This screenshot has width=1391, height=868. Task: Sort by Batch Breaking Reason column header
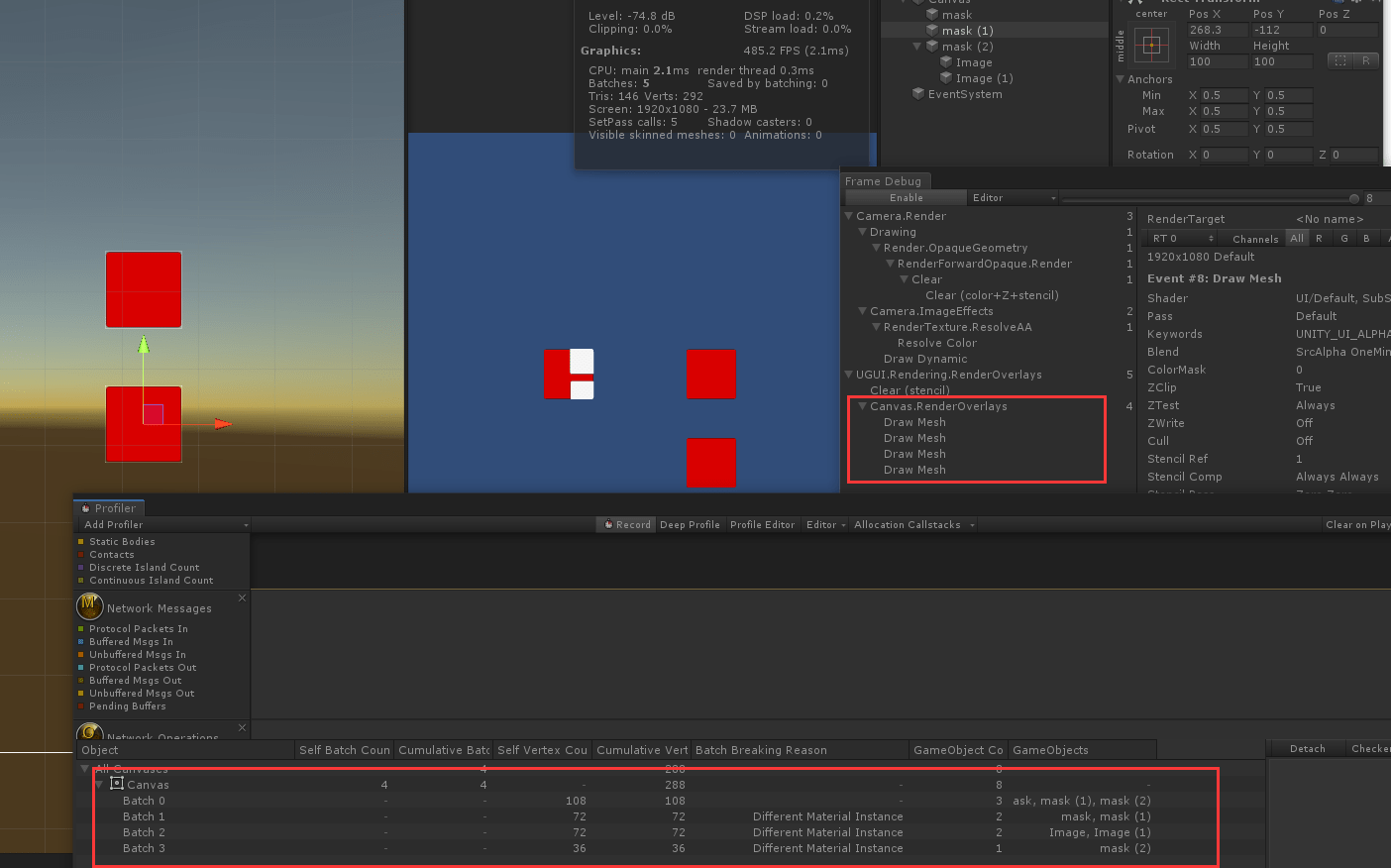point(801,750)
